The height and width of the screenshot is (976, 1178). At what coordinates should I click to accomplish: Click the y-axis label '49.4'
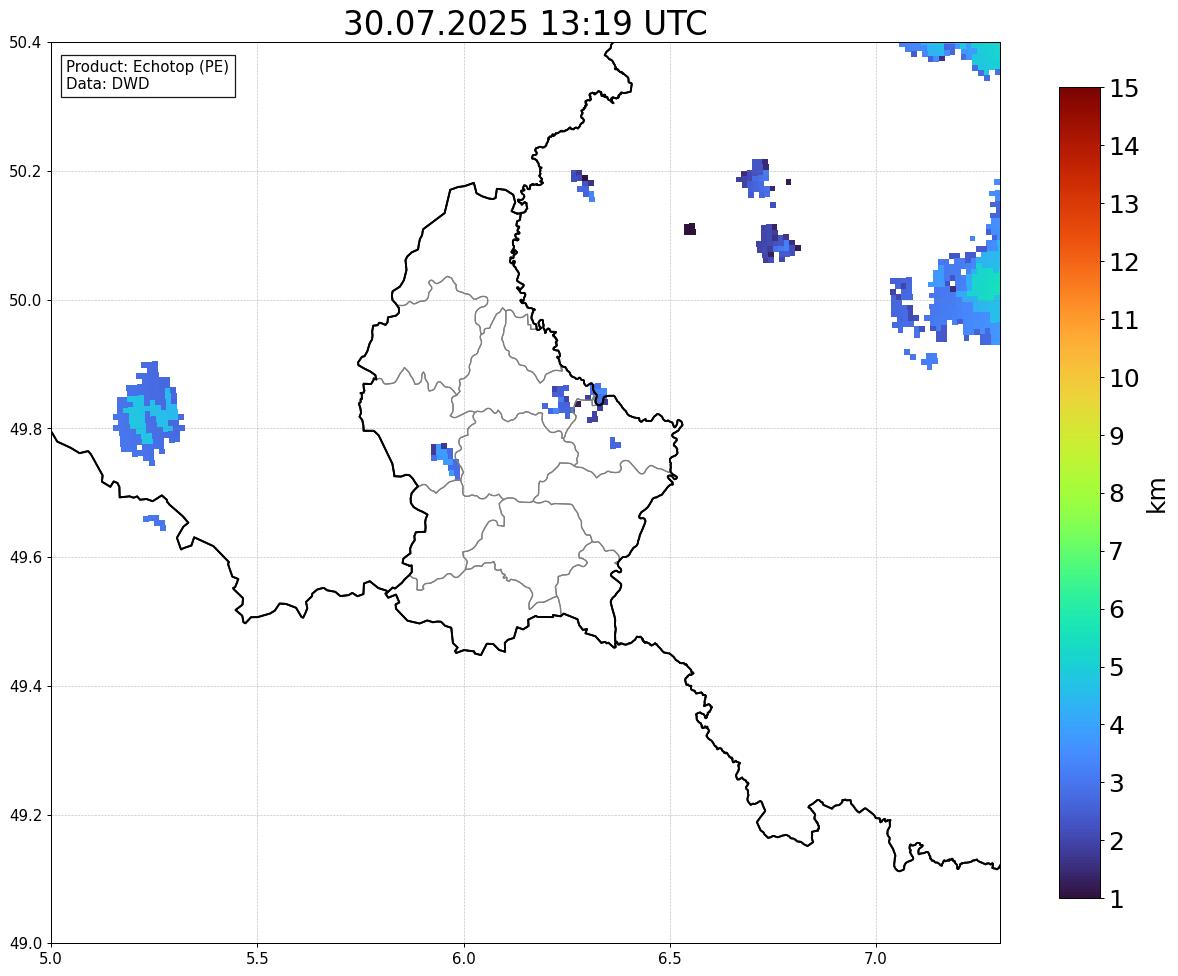(24, 687)
